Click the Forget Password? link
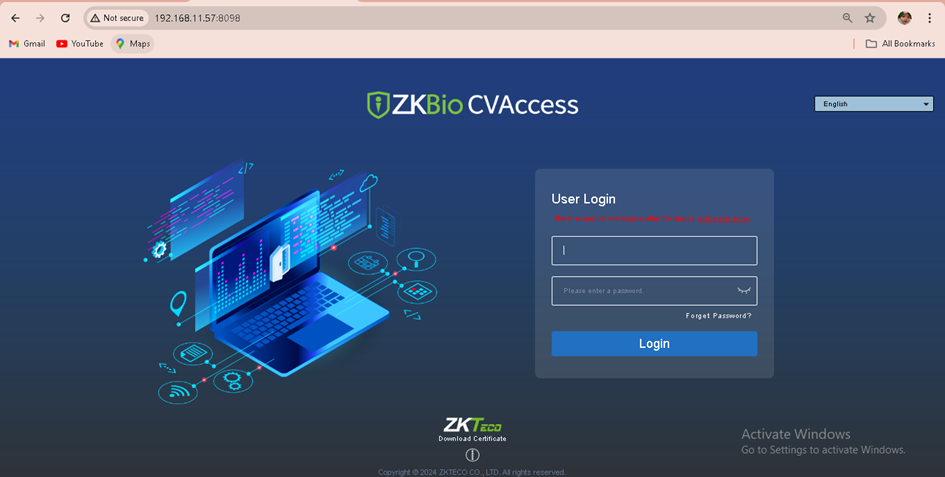This screenshot has height=477, width=945. click(x=718, y=316)
